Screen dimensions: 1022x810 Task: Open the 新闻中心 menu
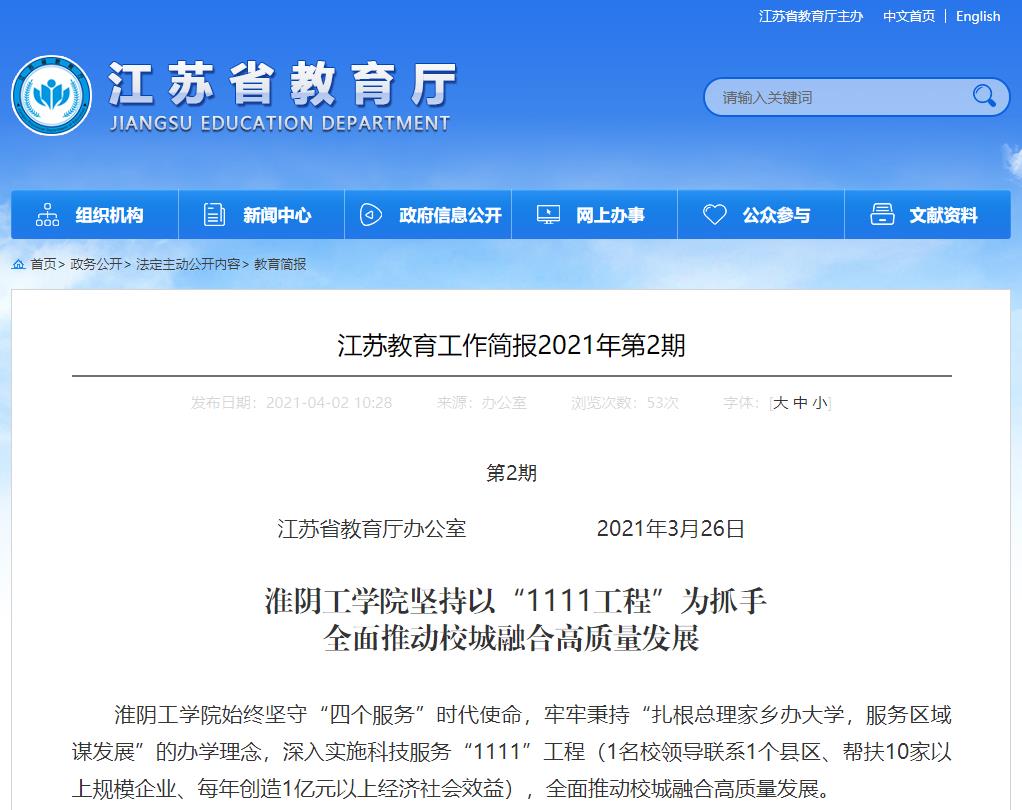pyautogui.click(x=277, y=215)
